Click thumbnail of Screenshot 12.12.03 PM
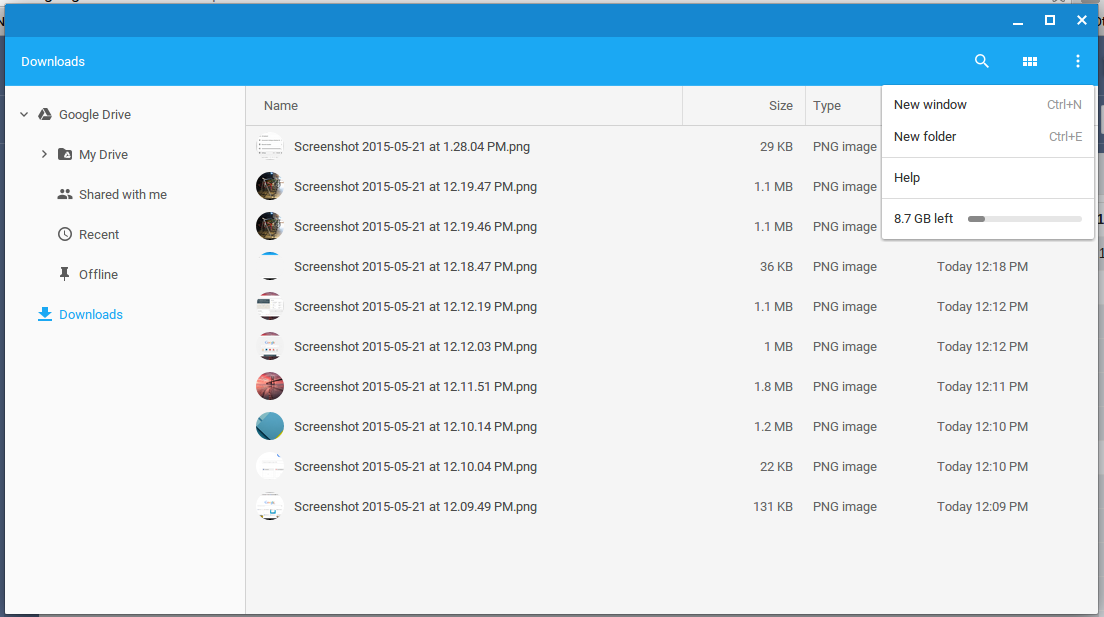Screen dimensions: 1104x617 tap(270, 347)
